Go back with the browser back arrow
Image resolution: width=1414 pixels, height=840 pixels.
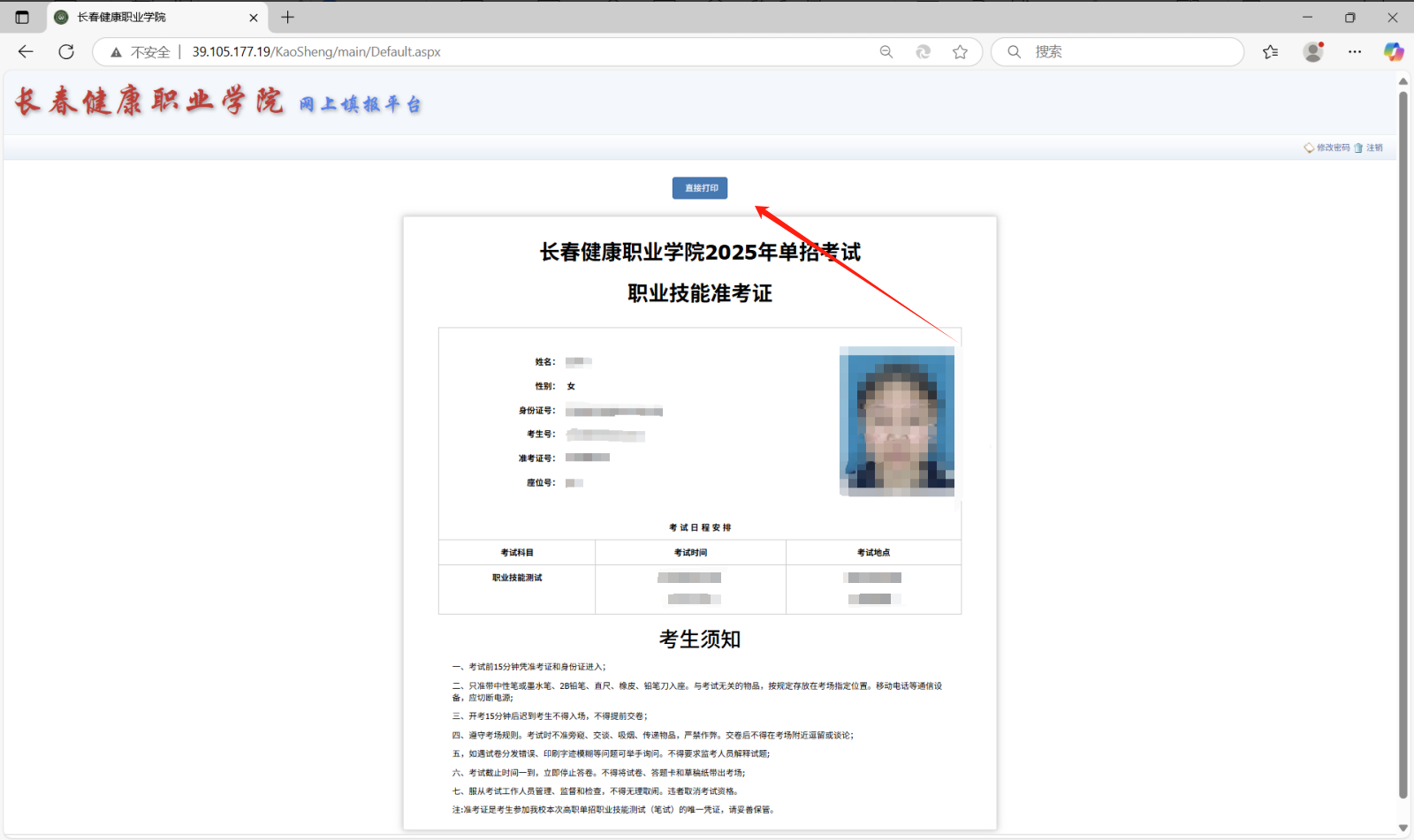click(x=26, y=52)
